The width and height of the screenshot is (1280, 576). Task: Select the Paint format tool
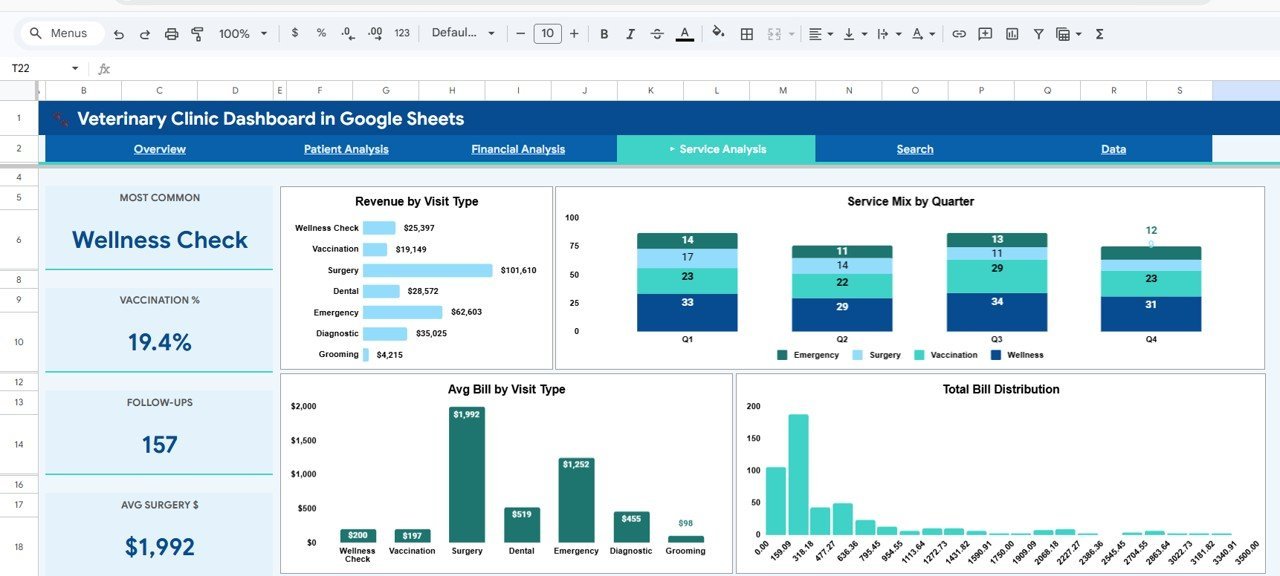point(197,33)
